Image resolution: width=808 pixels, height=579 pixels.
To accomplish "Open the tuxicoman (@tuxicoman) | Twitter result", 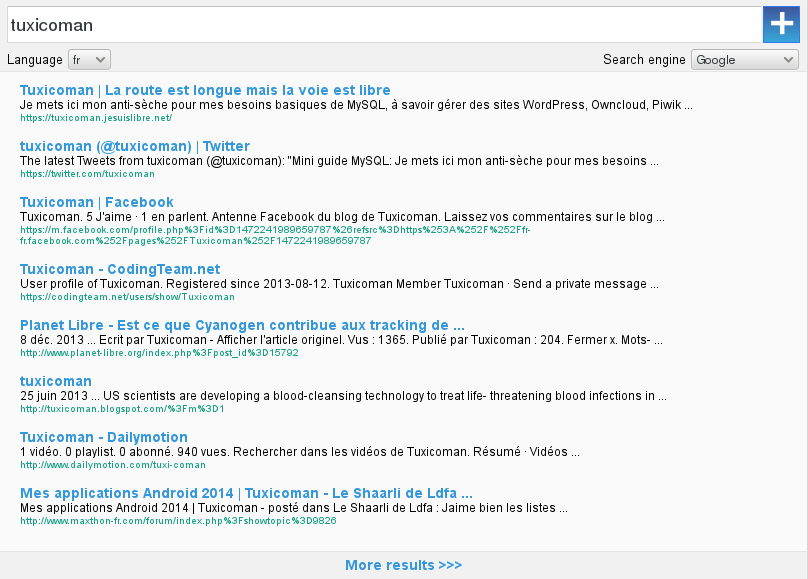I will click(135, 146).
